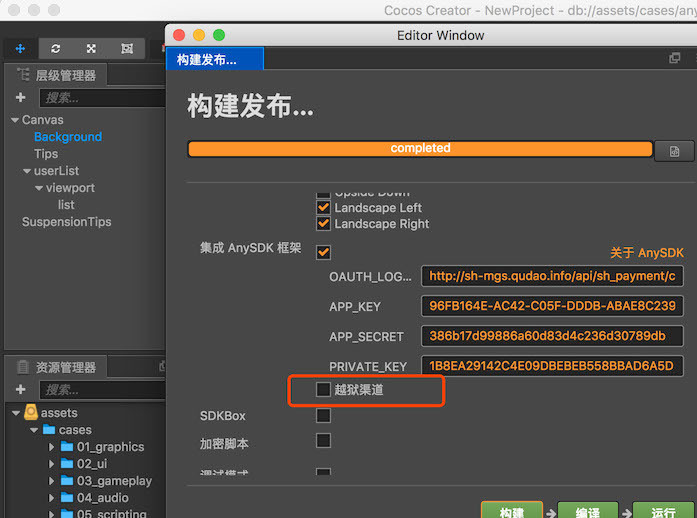Image resolution: width=697 pixels, height=518 pixels.
Task: Edit the APP_SECRET field
Action: tap(552, 336)
